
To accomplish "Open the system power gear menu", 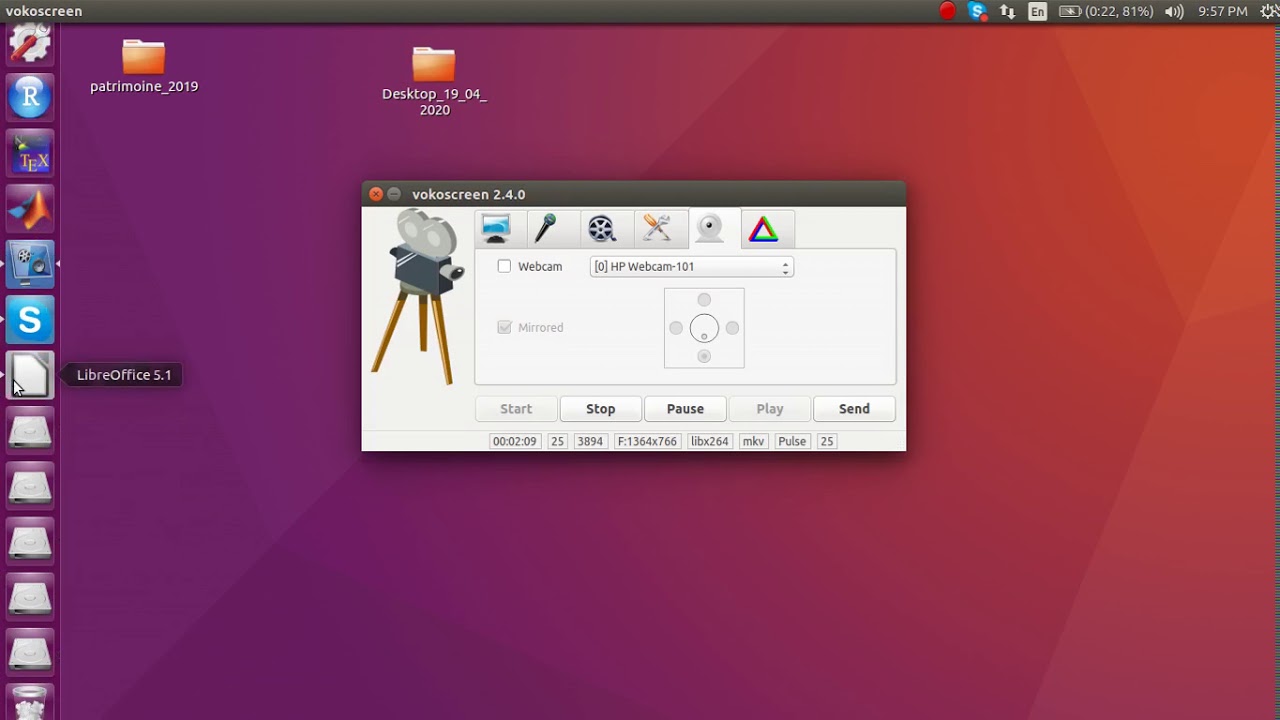I will coord(1268,11).
